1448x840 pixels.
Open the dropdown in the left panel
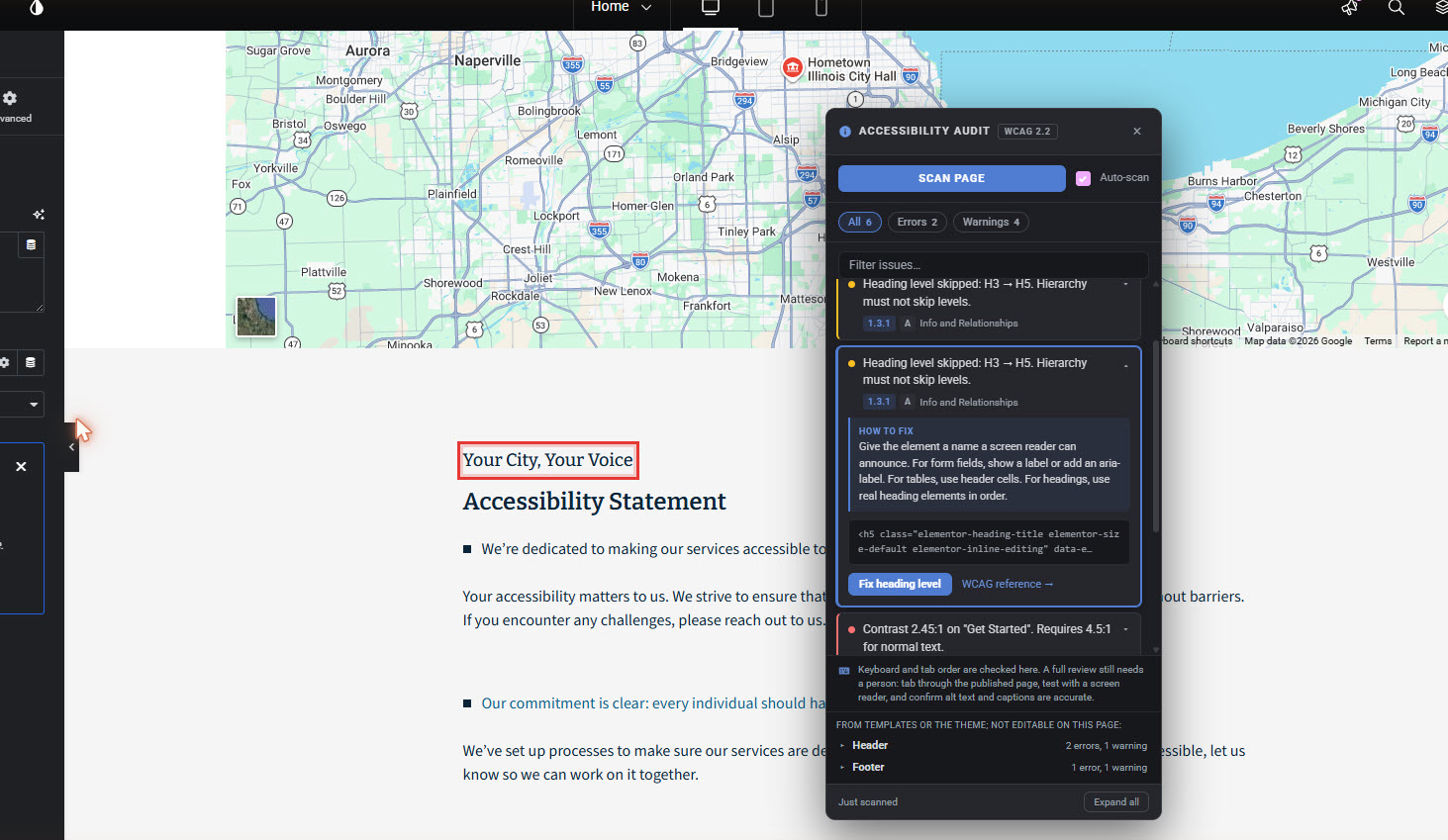[x=22, y=404]
